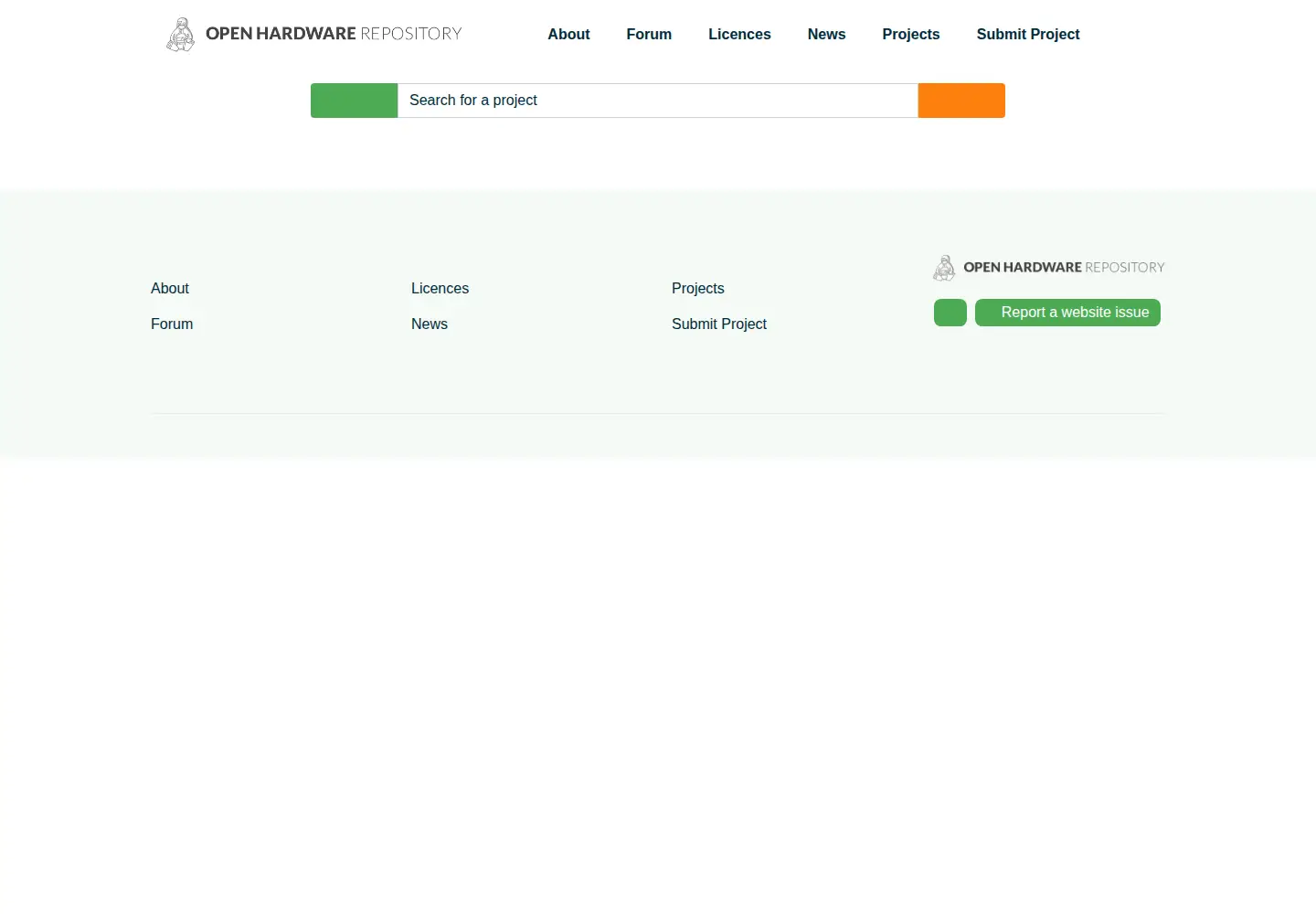Click 'Report a website issue' button
This screenshot has width=1316, height=914.
[1067, 313]
